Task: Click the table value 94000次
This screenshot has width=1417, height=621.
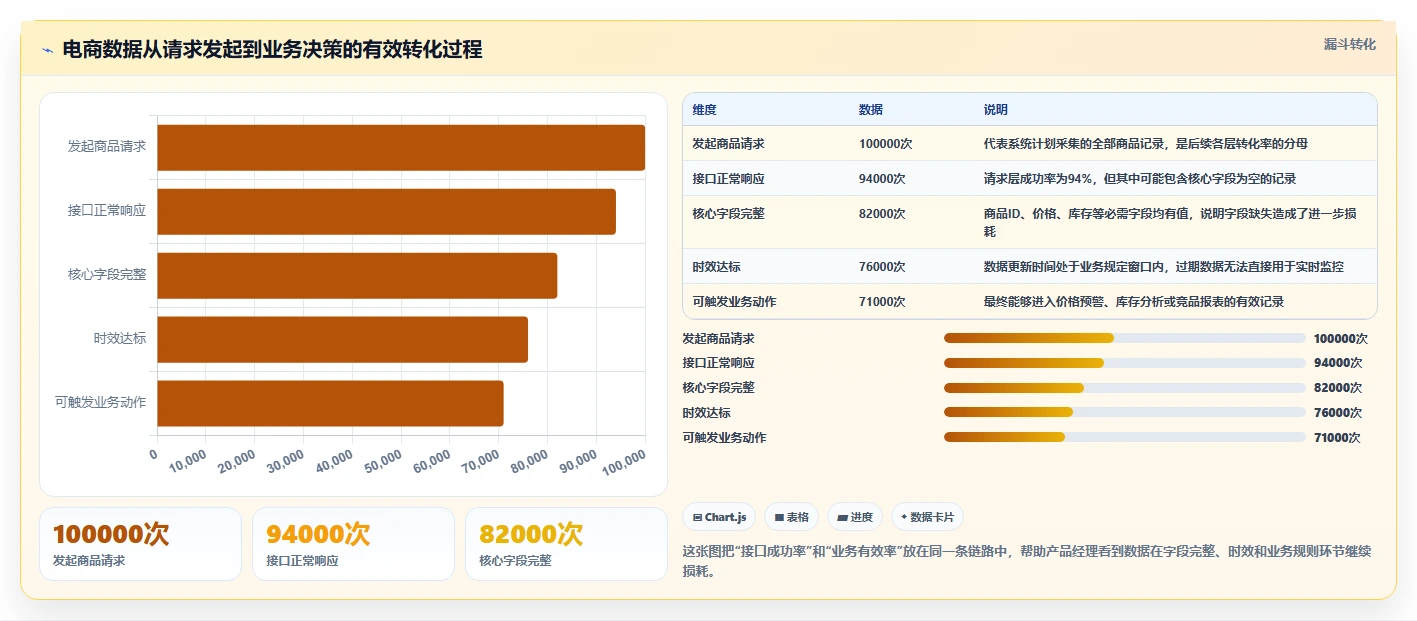Action: point(882,179)
